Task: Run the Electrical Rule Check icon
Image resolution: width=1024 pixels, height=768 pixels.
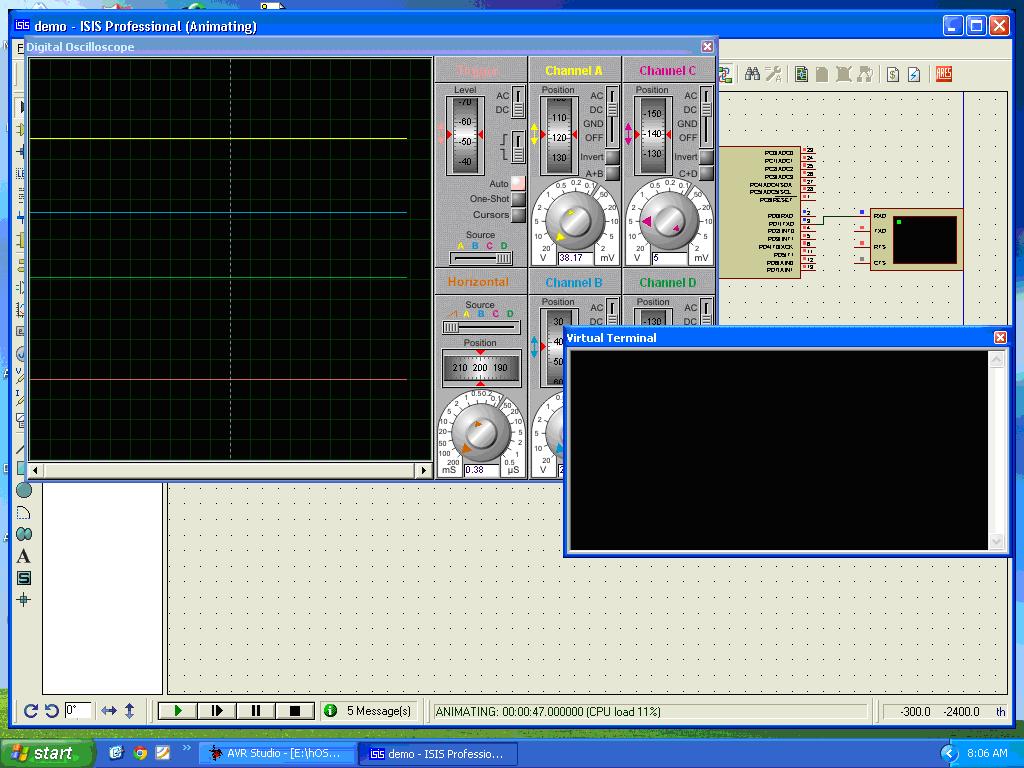Action: coord(913,74)
